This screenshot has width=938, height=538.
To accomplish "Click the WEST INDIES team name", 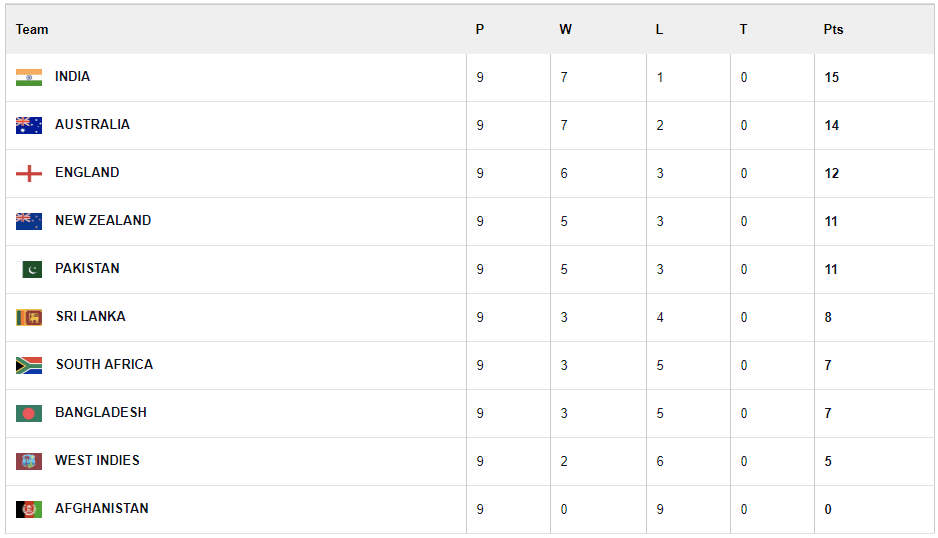I will [98, 460].
